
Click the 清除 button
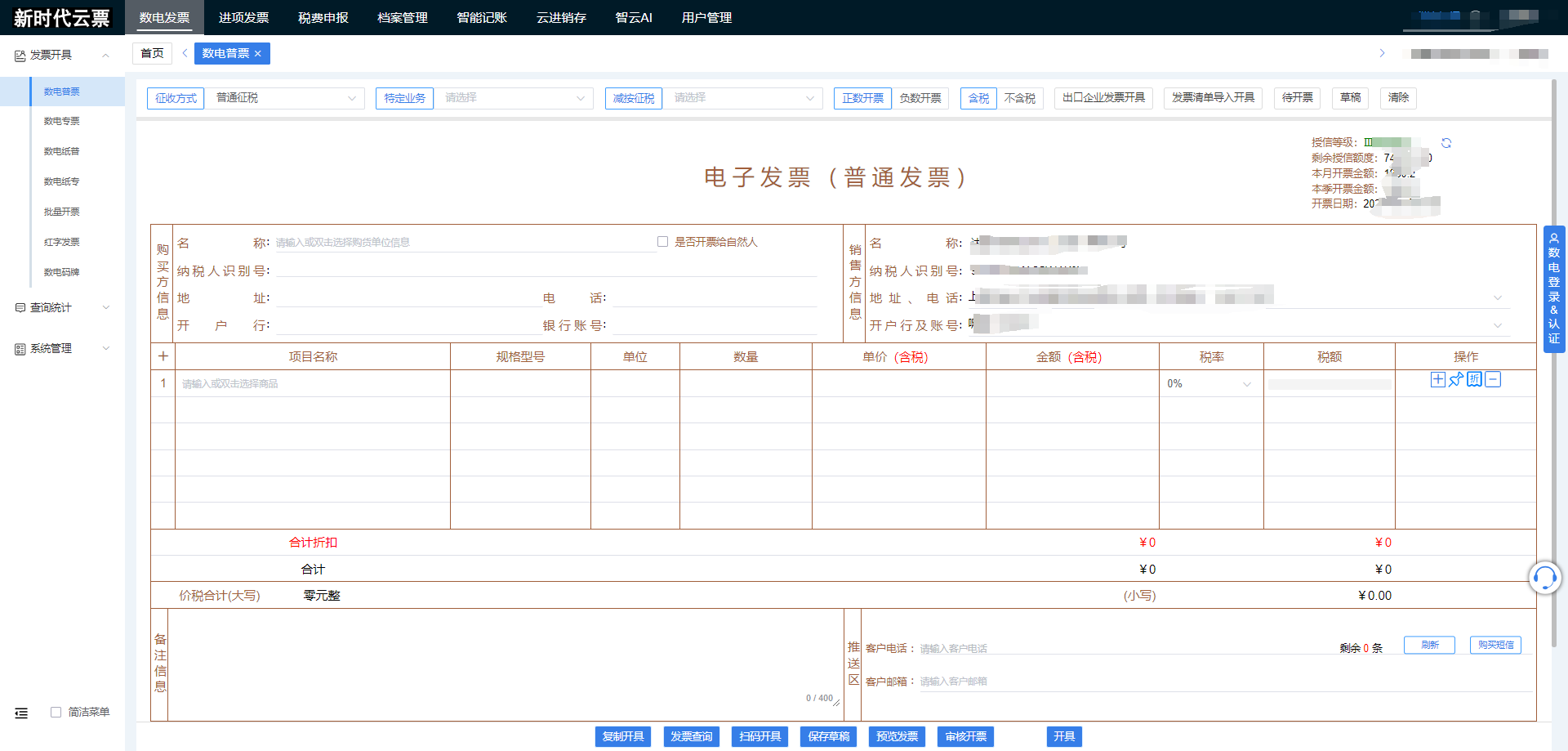click(1398, 98)
